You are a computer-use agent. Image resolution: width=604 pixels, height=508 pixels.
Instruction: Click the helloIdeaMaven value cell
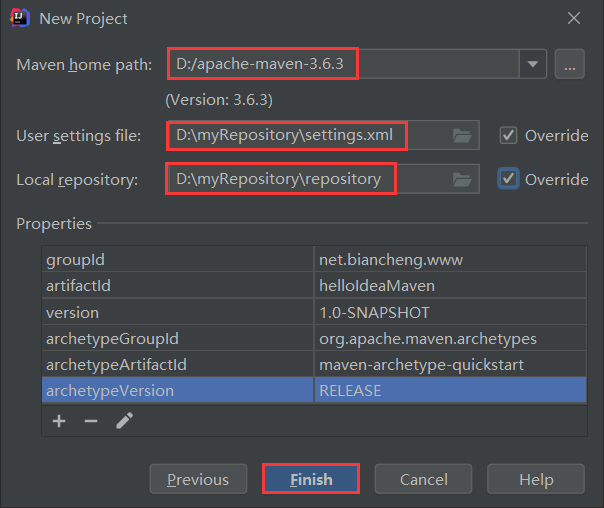coord(450,285)
